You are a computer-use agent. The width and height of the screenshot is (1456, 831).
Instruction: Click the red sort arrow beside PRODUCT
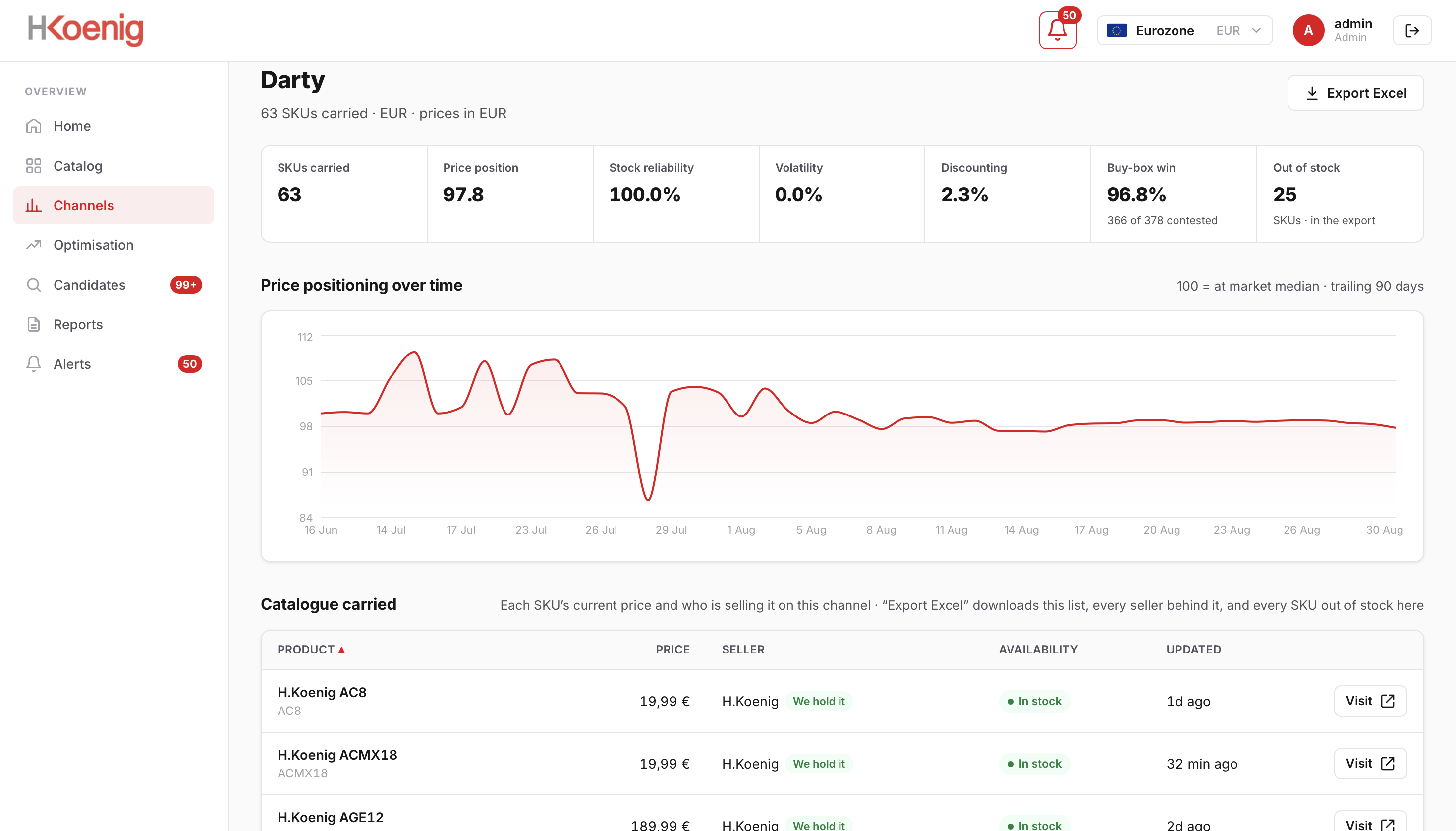[341, 650]
